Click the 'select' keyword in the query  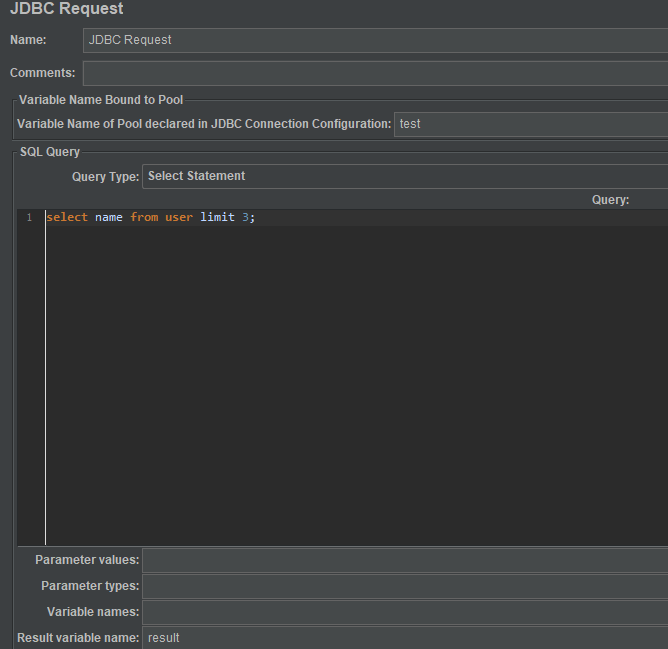point(67,218)
